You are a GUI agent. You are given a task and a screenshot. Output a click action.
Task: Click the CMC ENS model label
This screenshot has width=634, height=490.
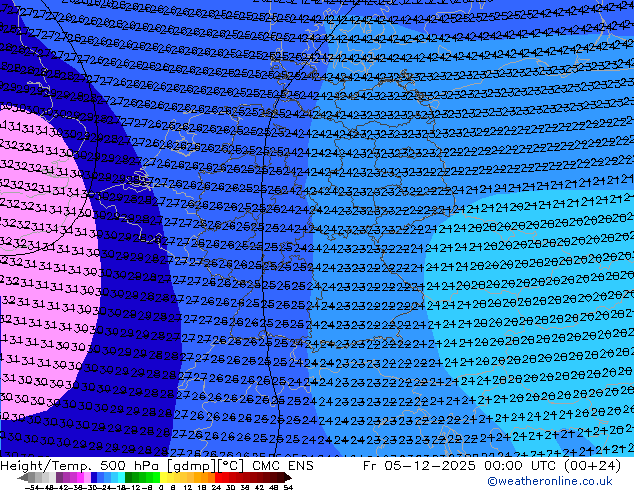click(283, 466)
